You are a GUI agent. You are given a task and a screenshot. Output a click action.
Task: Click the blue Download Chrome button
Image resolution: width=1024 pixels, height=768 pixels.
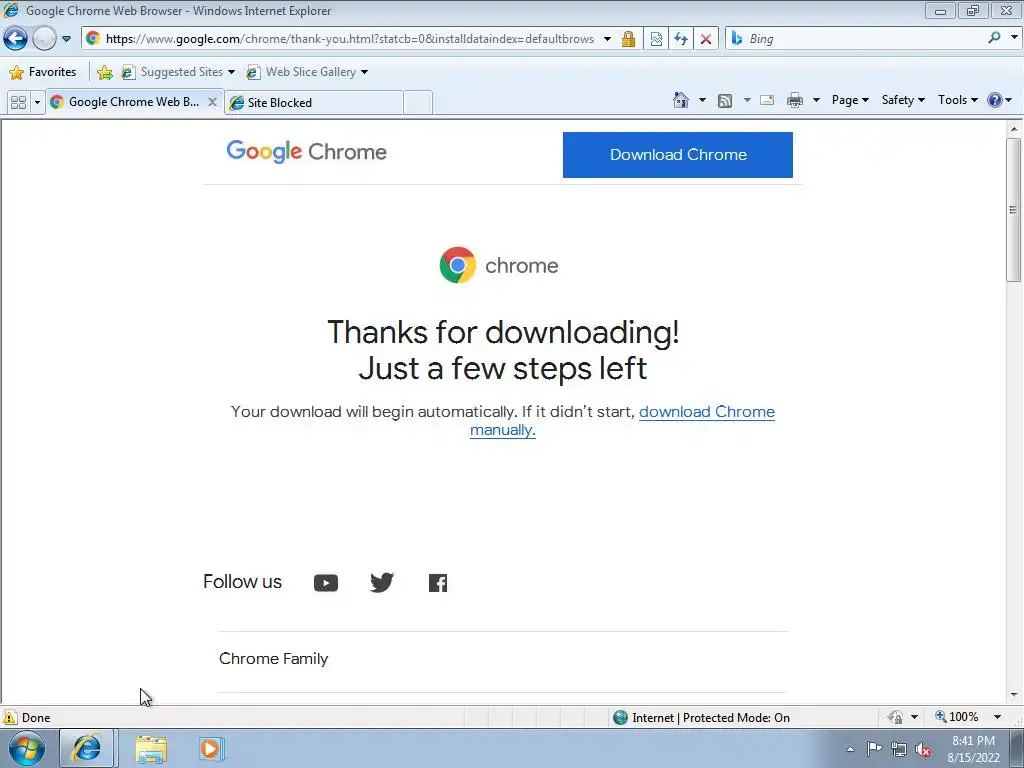[x=678, y=155]
